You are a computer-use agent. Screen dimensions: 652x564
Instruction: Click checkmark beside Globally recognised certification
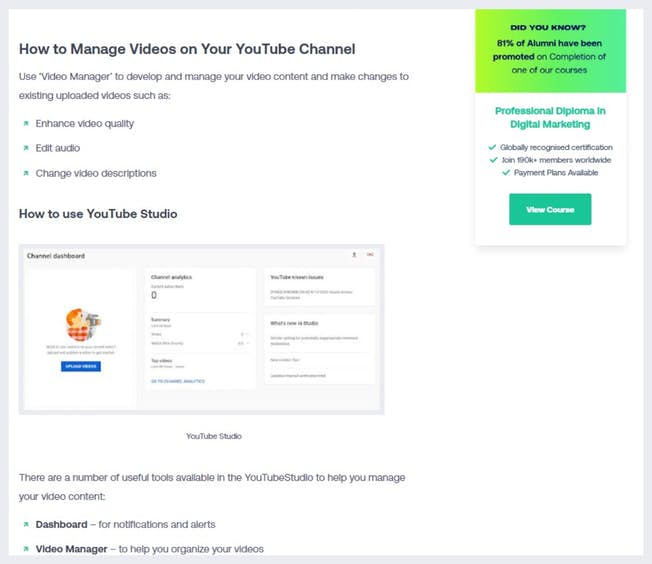[492, 147]
